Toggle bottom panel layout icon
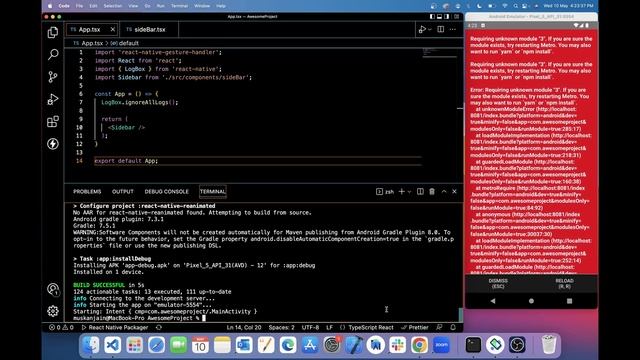Viewport: 640px width, 360px height. click(x=440, y=17)
